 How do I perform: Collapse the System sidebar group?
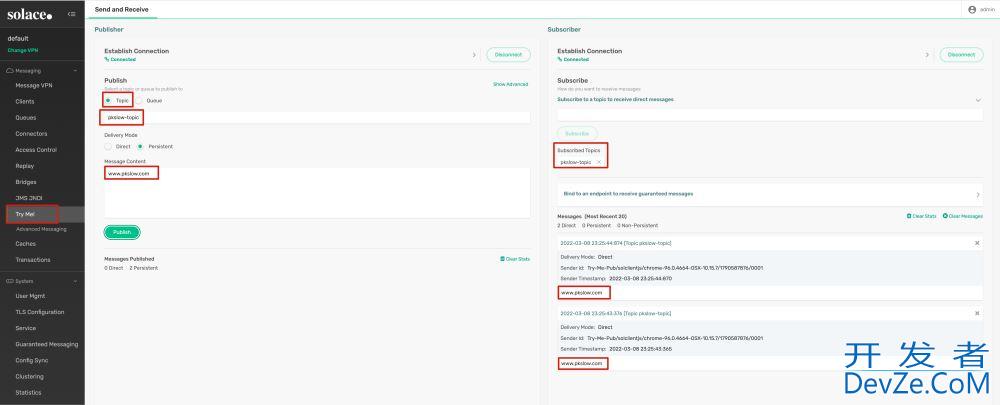pos(75,281)
